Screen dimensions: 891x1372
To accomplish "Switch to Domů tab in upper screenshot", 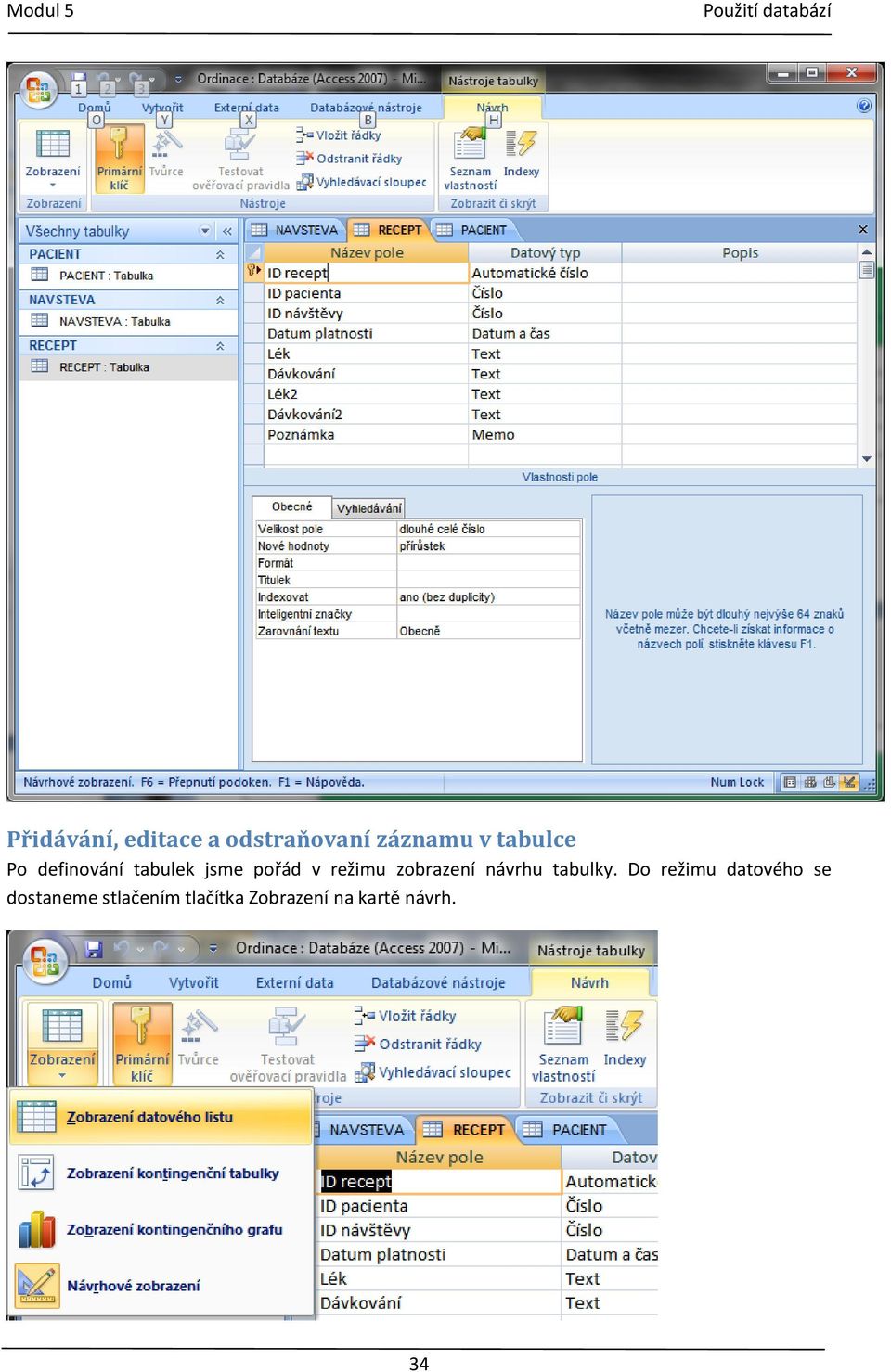I will pos(95,108).
